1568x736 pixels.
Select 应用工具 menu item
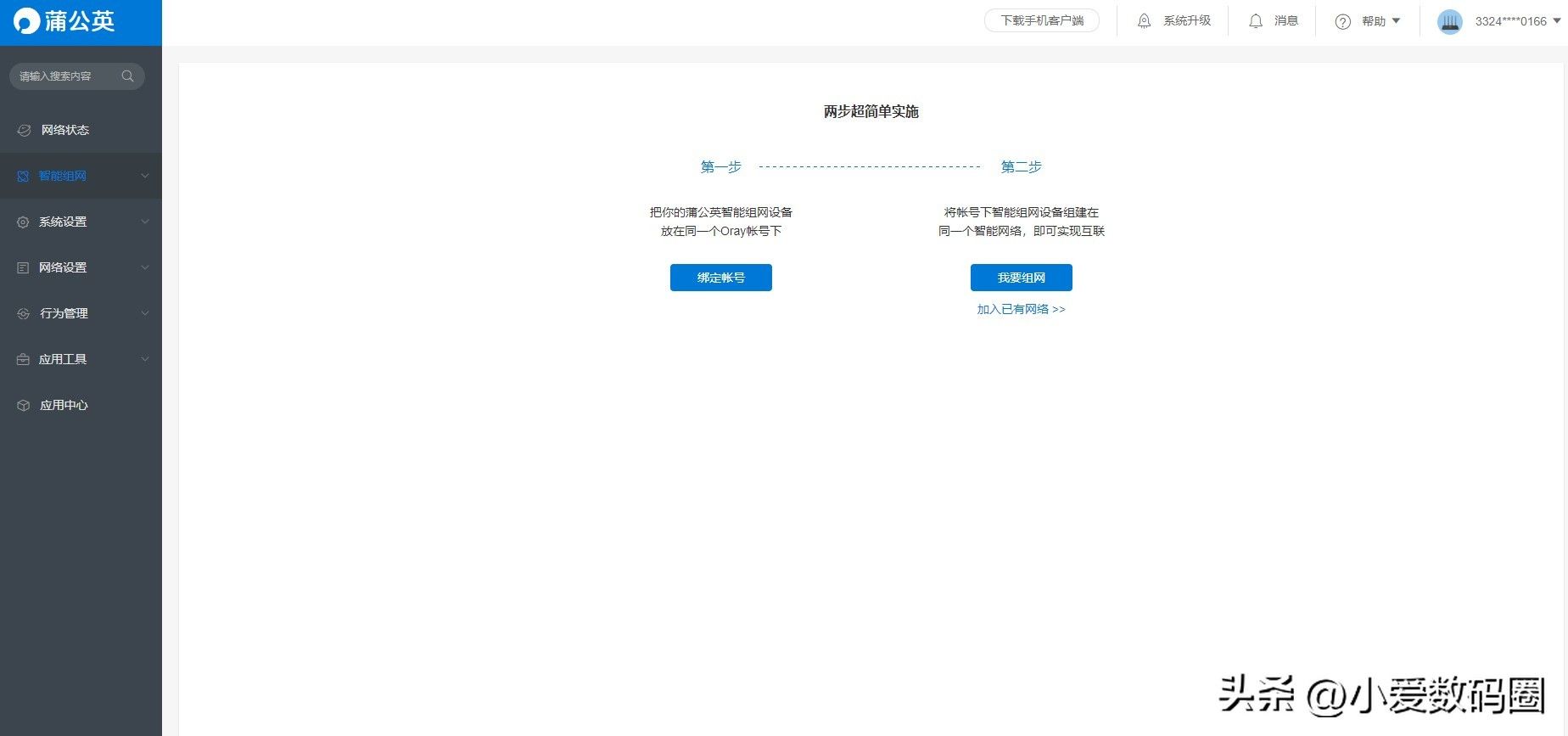[81, 359]
